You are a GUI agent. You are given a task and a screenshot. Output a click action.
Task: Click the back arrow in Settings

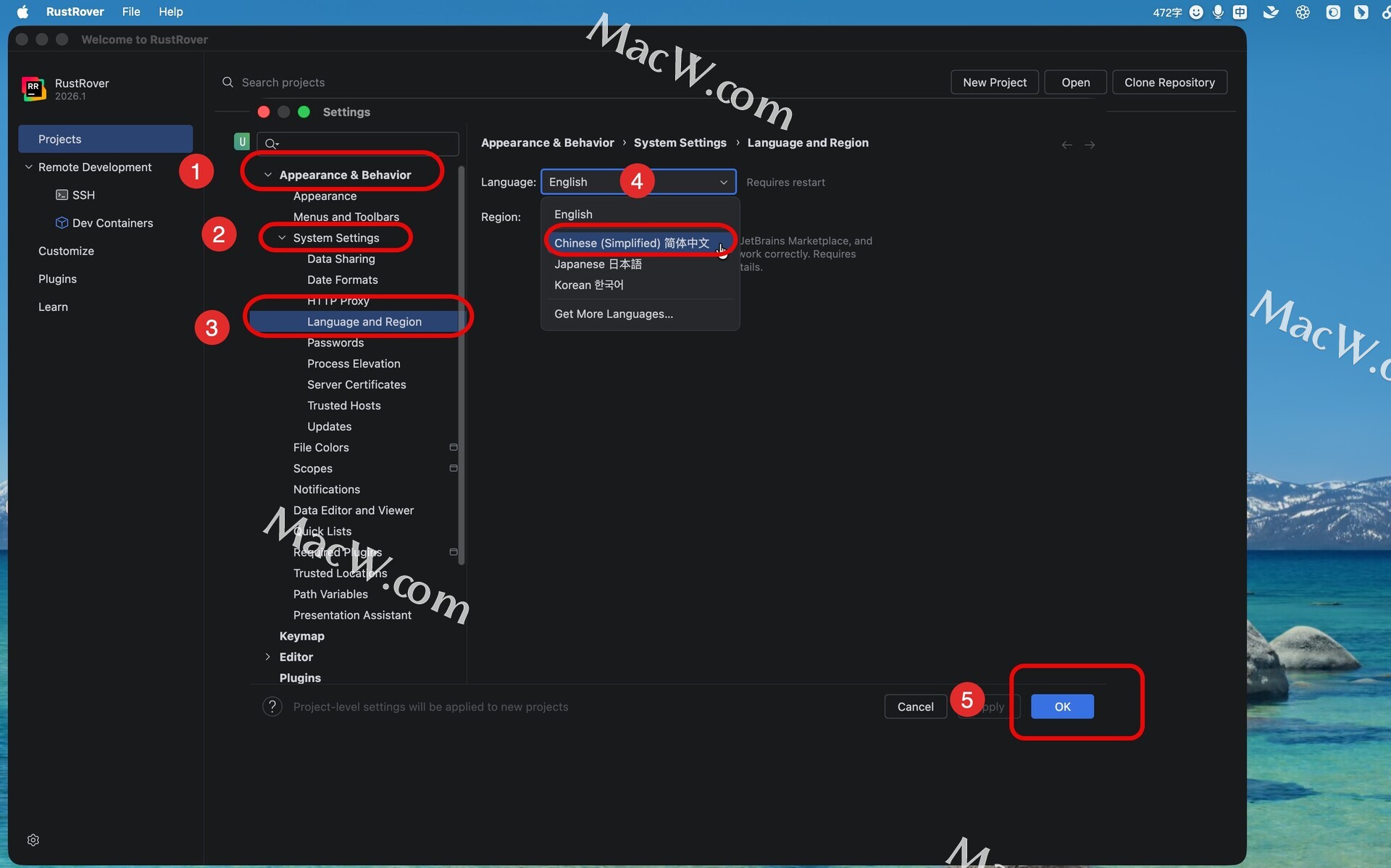pos(1066,145)
